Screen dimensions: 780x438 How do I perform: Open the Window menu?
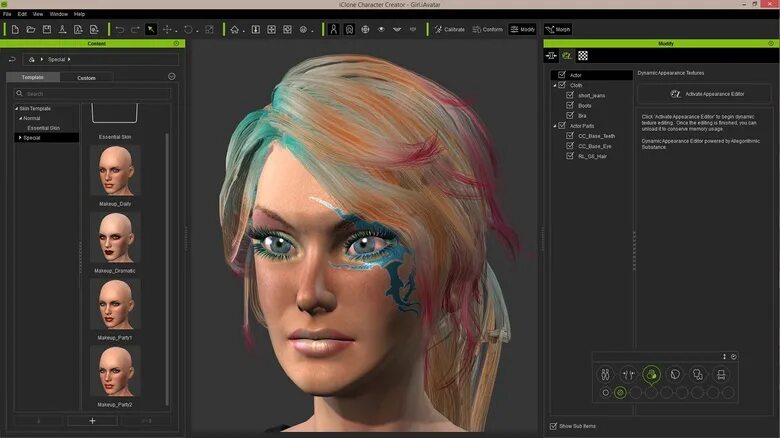(x=59, y=14)
